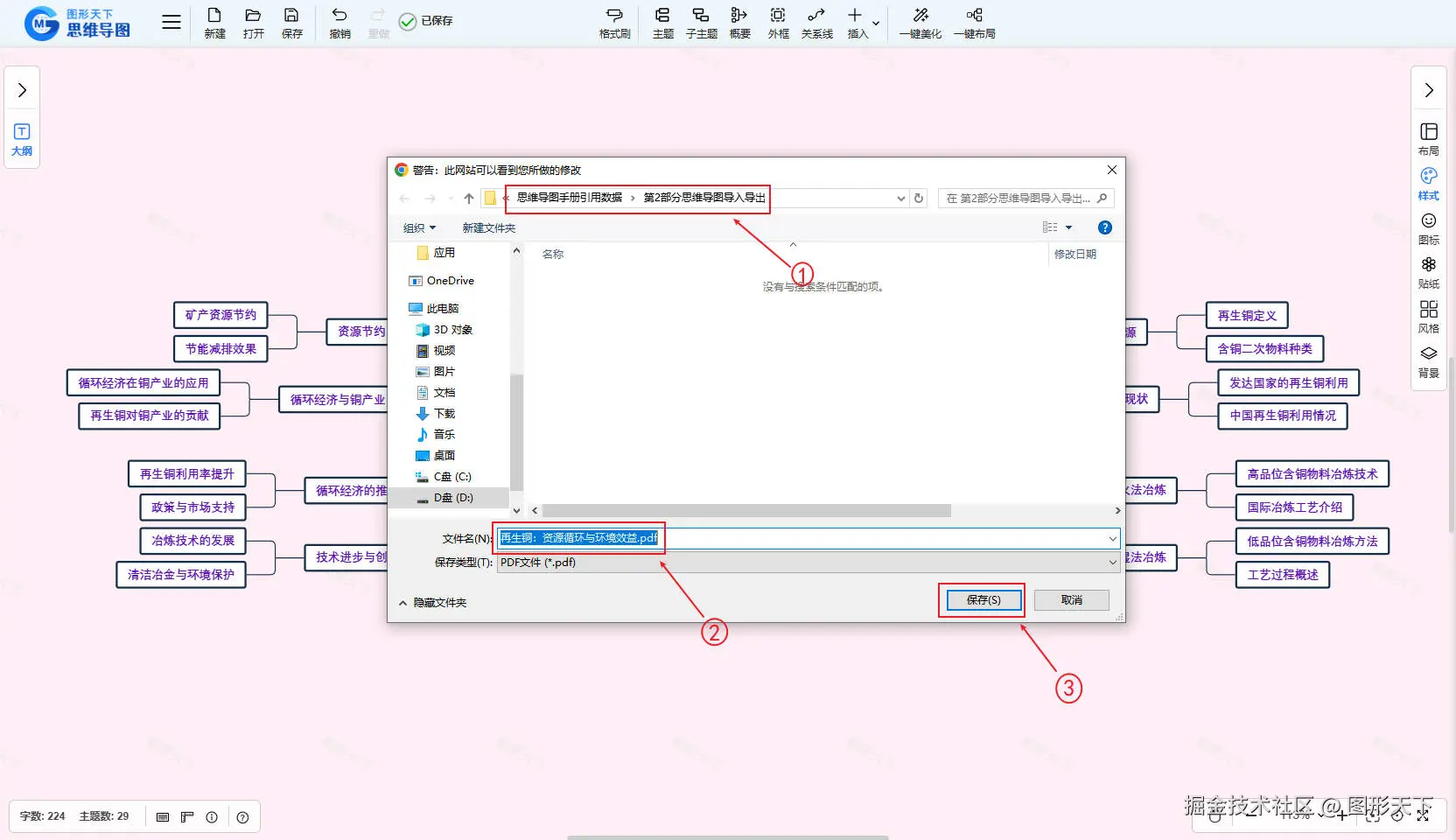Viewport: 1456px width, 840px height.
Task: Click the keyboard icon in status bar
Action: tap(163, 817)
